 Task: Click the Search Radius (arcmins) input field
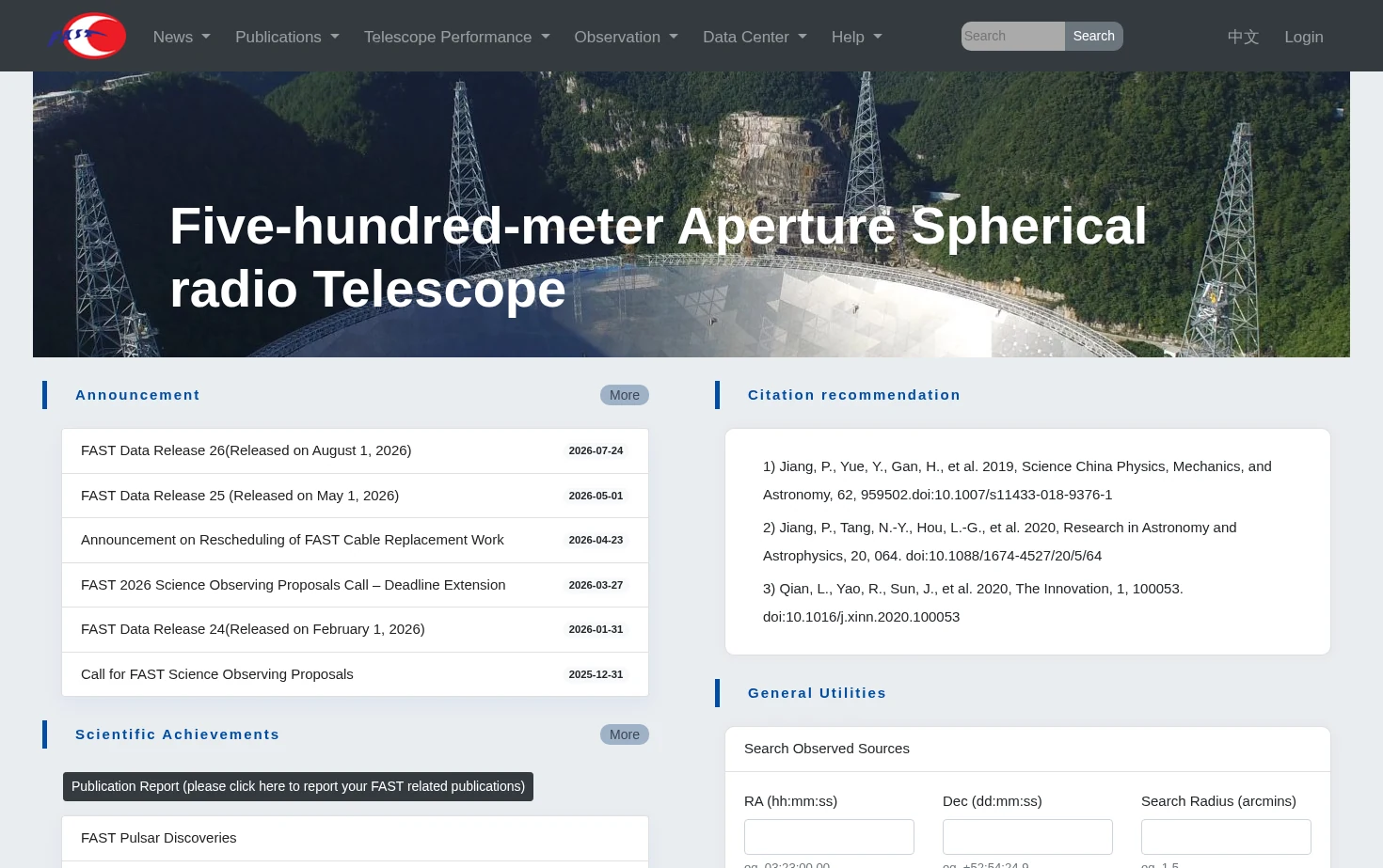[x=1226, y=837]
